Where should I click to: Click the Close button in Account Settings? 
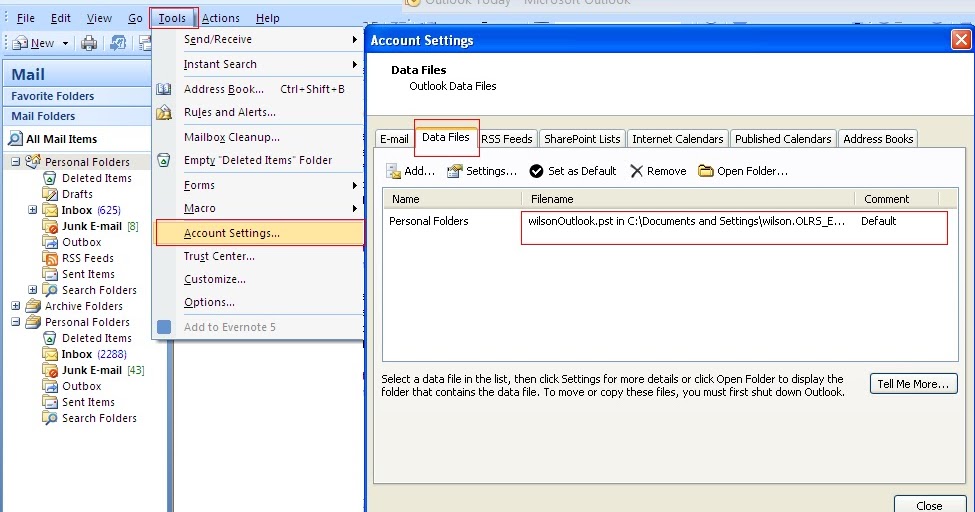point(929,505)
